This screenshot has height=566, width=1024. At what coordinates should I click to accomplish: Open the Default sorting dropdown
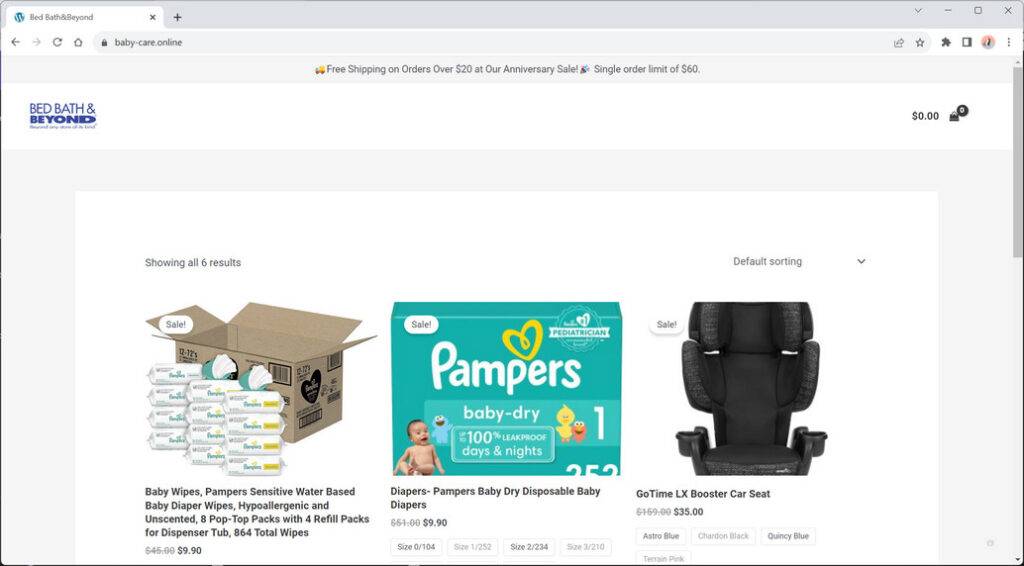[x=799, y=261]
